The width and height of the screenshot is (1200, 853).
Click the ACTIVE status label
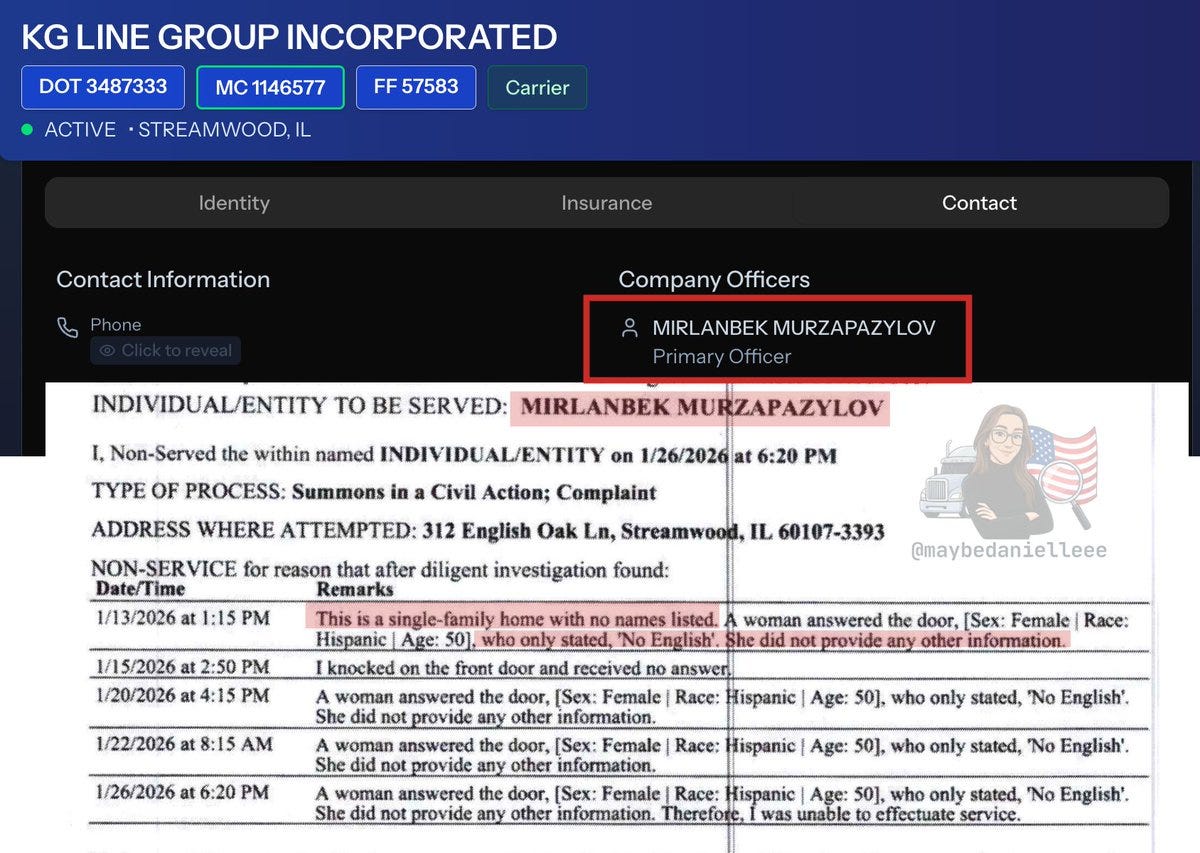[80, 130]
